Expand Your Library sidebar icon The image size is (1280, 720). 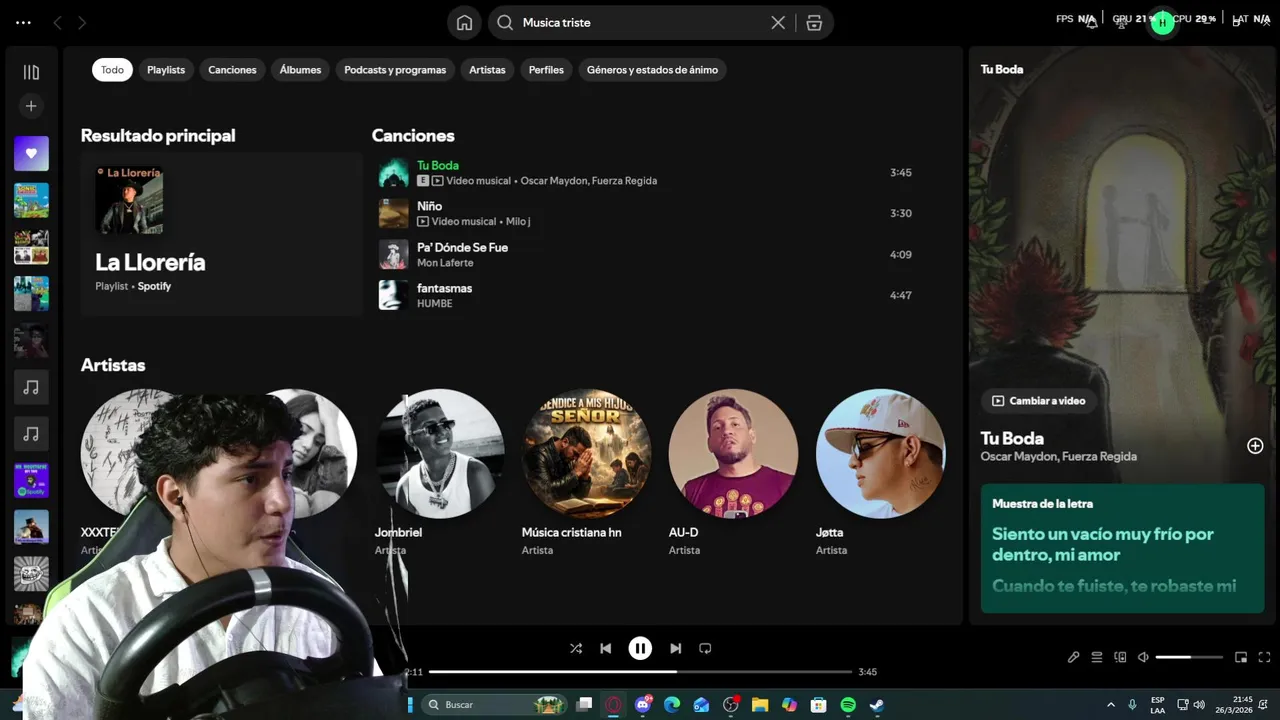[31, 72]
